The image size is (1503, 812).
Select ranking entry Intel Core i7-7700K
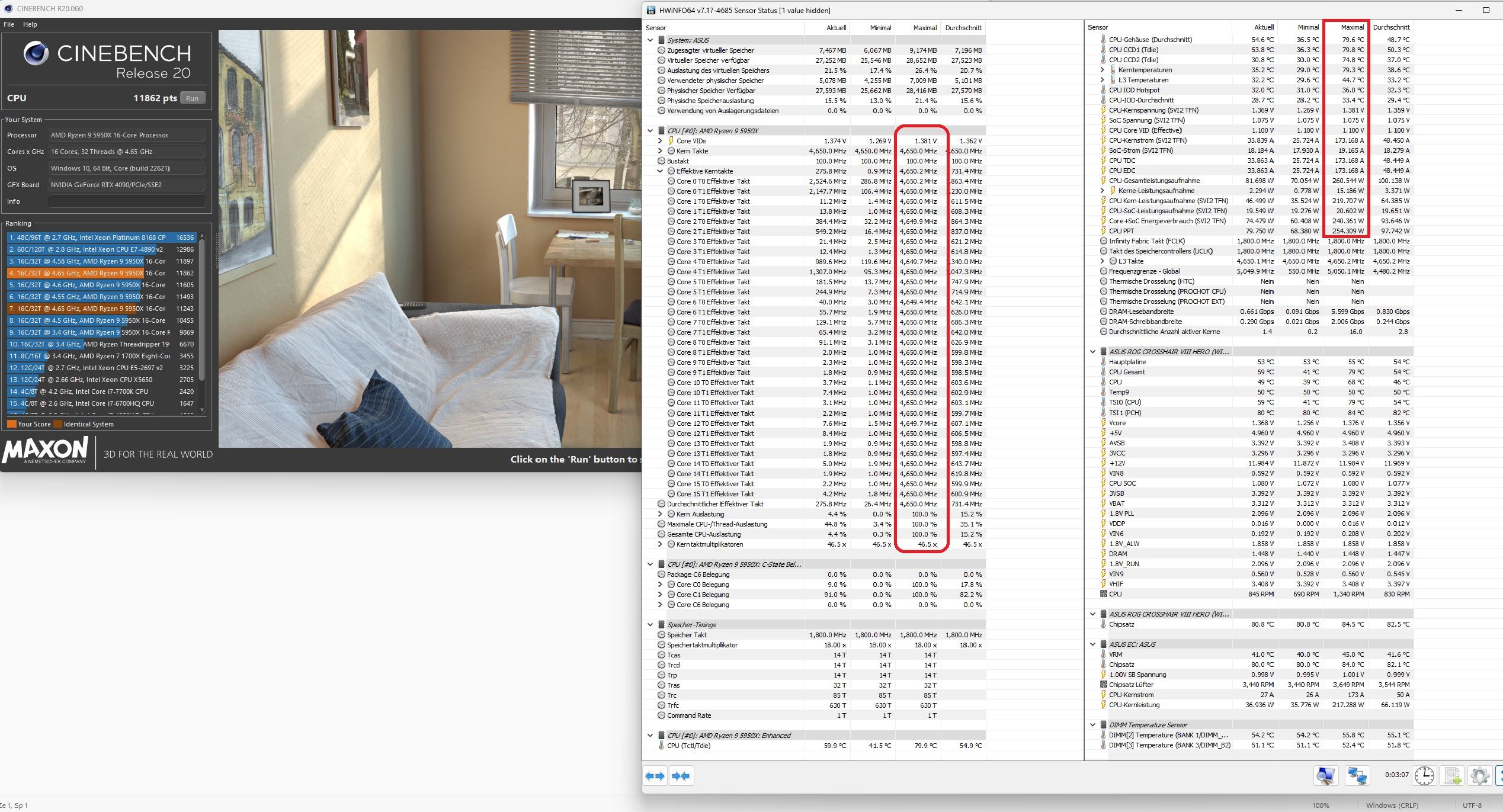(x=101, y=391)
